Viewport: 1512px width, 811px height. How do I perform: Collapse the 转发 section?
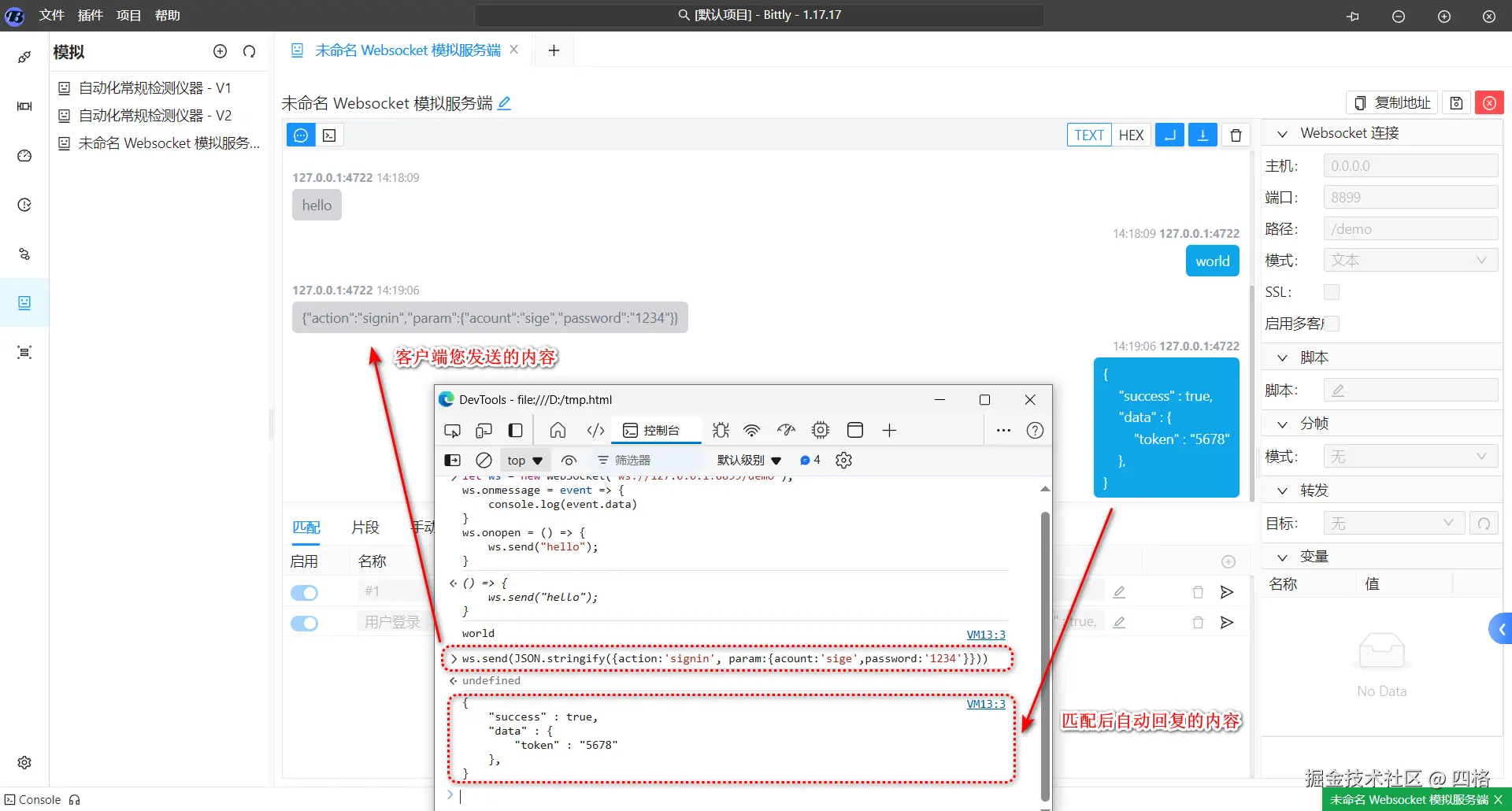1282,491
